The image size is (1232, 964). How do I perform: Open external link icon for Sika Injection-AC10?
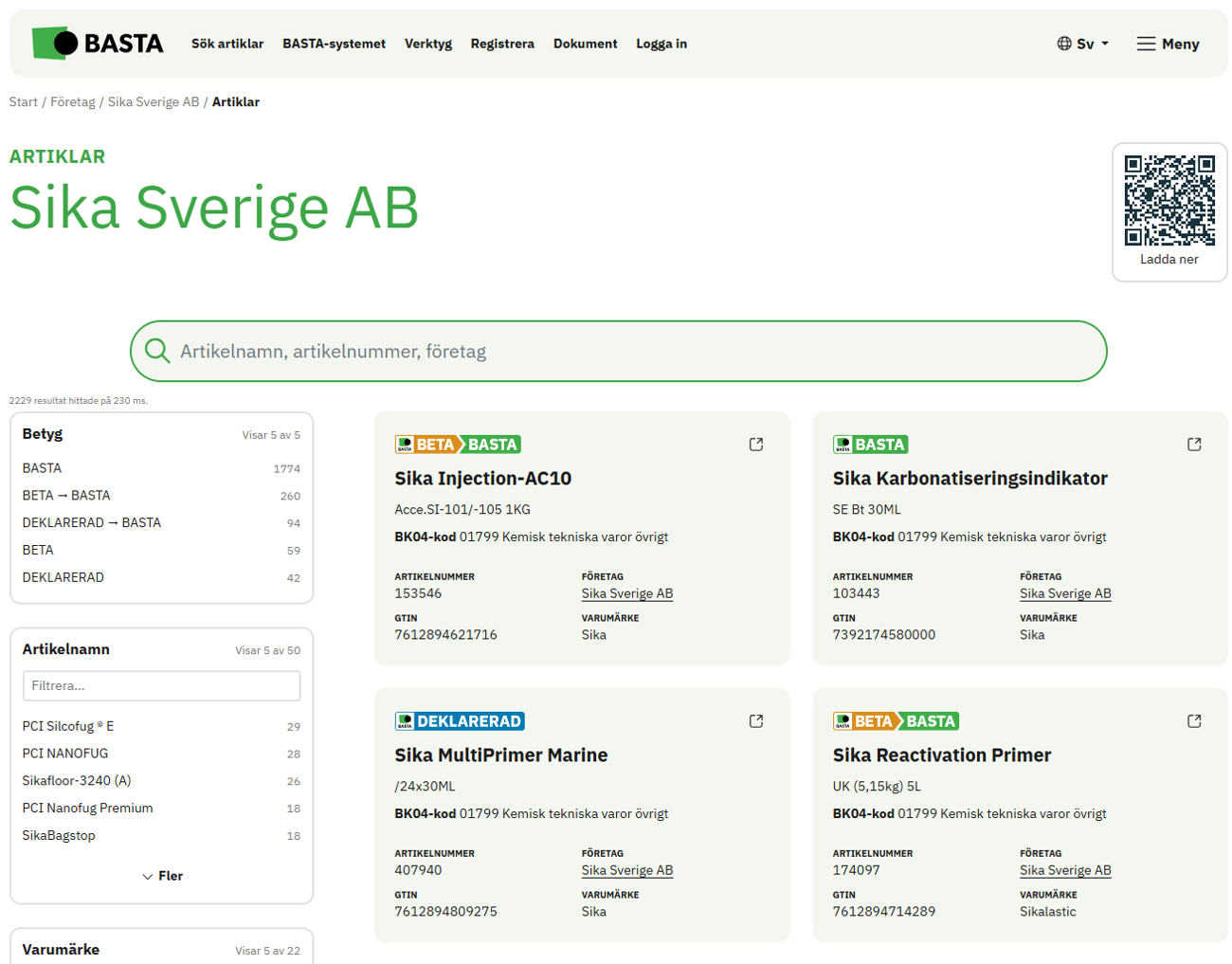[x=755, y=445]
